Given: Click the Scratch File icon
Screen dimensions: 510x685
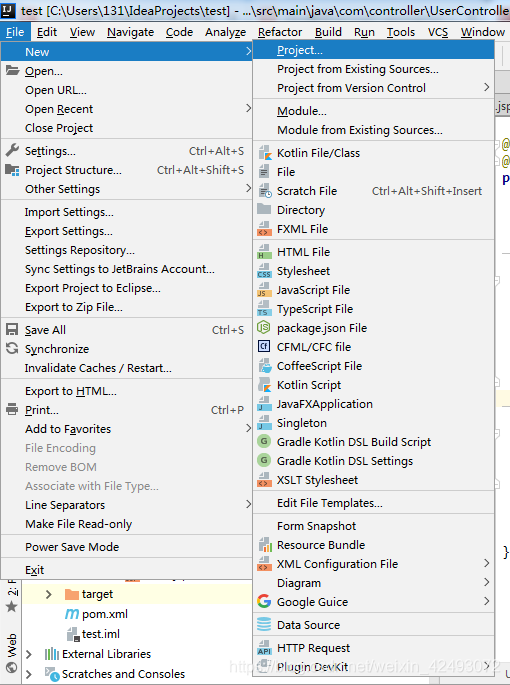Looking at the screenshot, I should (264, 191).
